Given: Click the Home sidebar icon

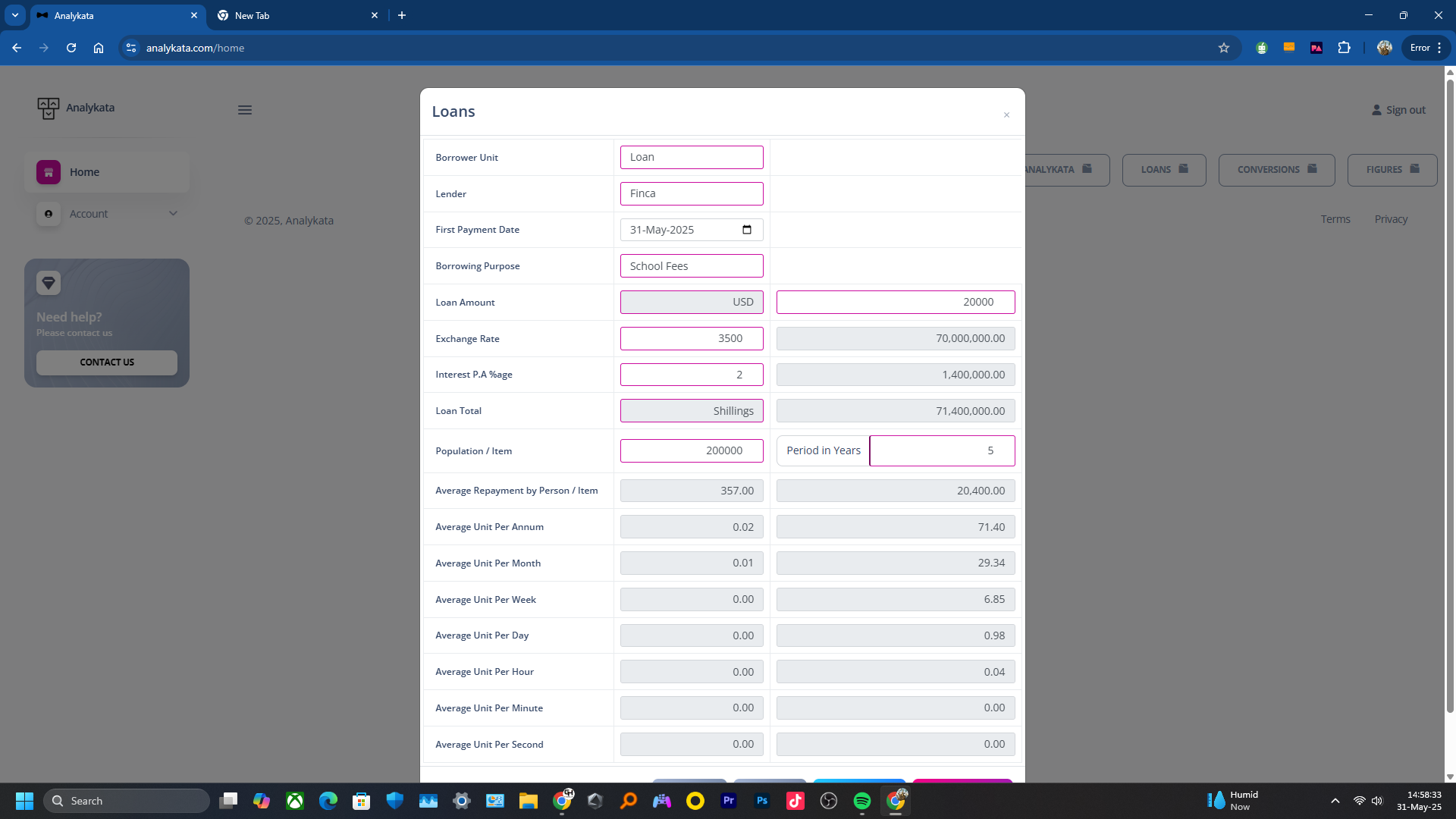Looking at the screenshot, I should click(49, 172).
